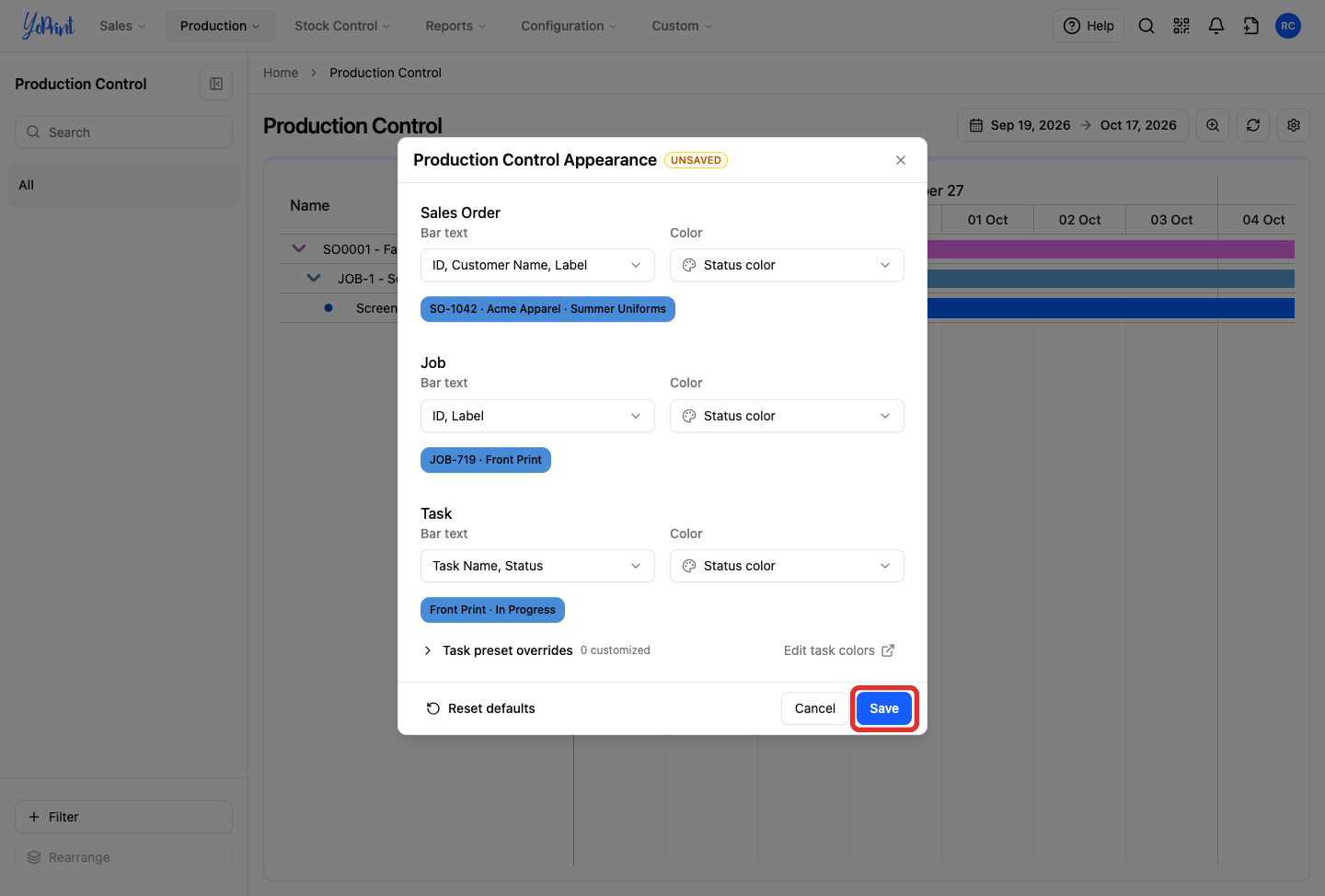The image size is (1325, 896).
Task: Open the Sales menu
Action: coord(122,26)
